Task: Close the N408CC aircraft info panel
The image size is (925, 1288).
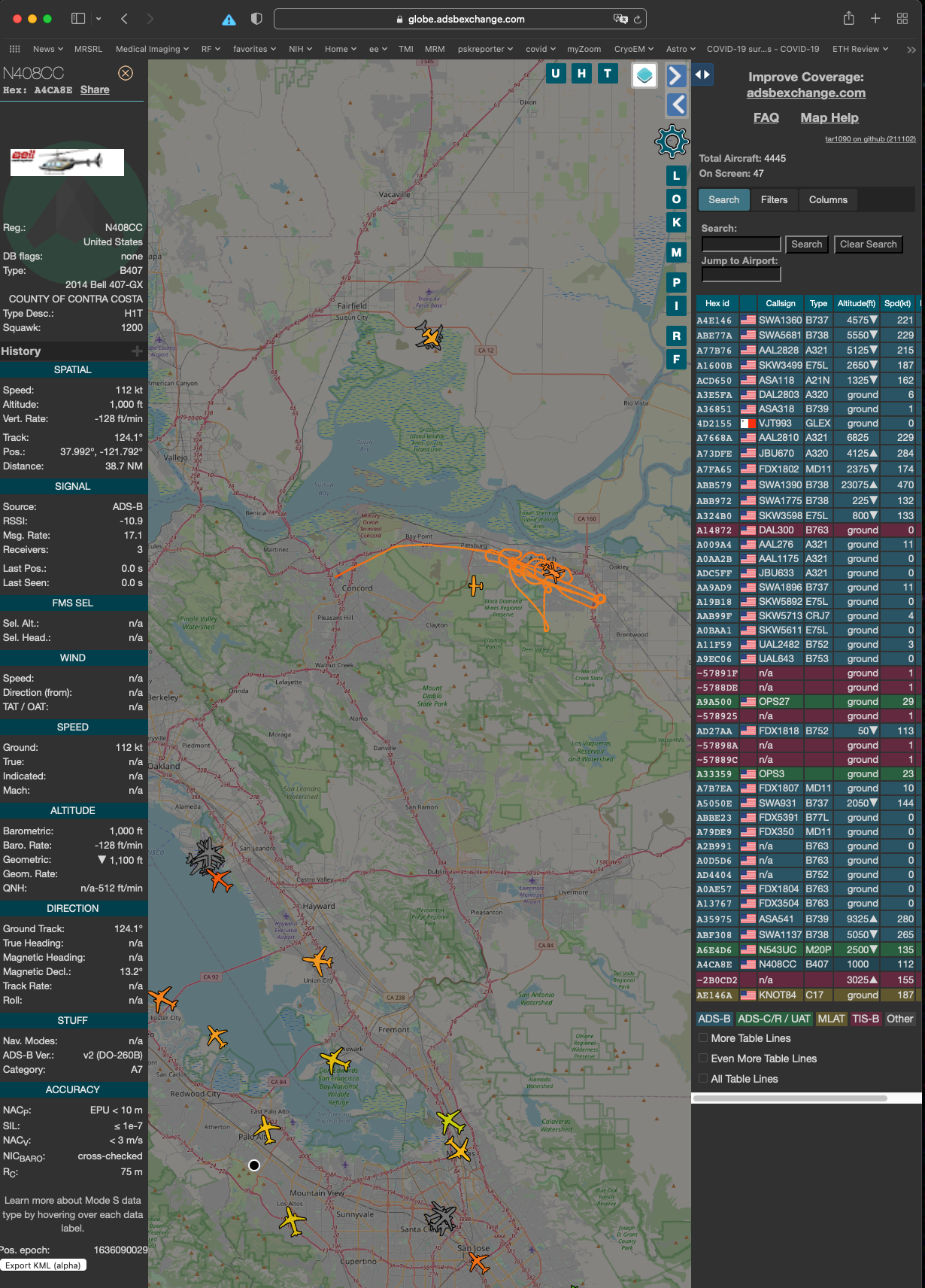Action: pos(126,73)
